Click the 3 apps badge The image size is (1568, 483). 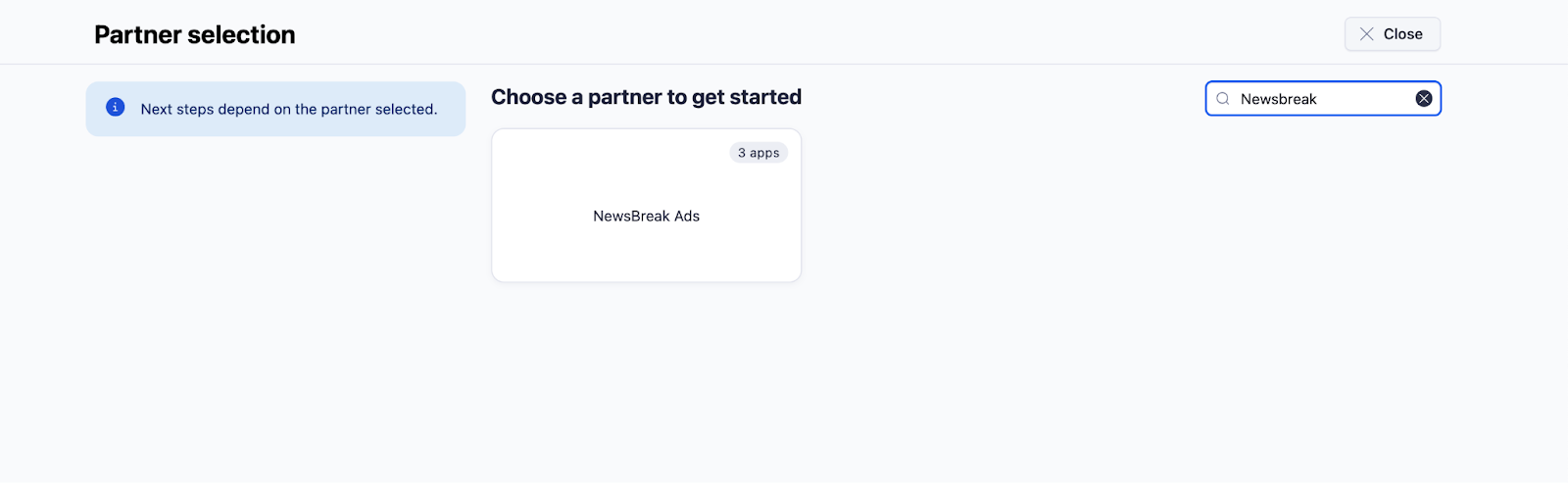[x=759, y=153]
